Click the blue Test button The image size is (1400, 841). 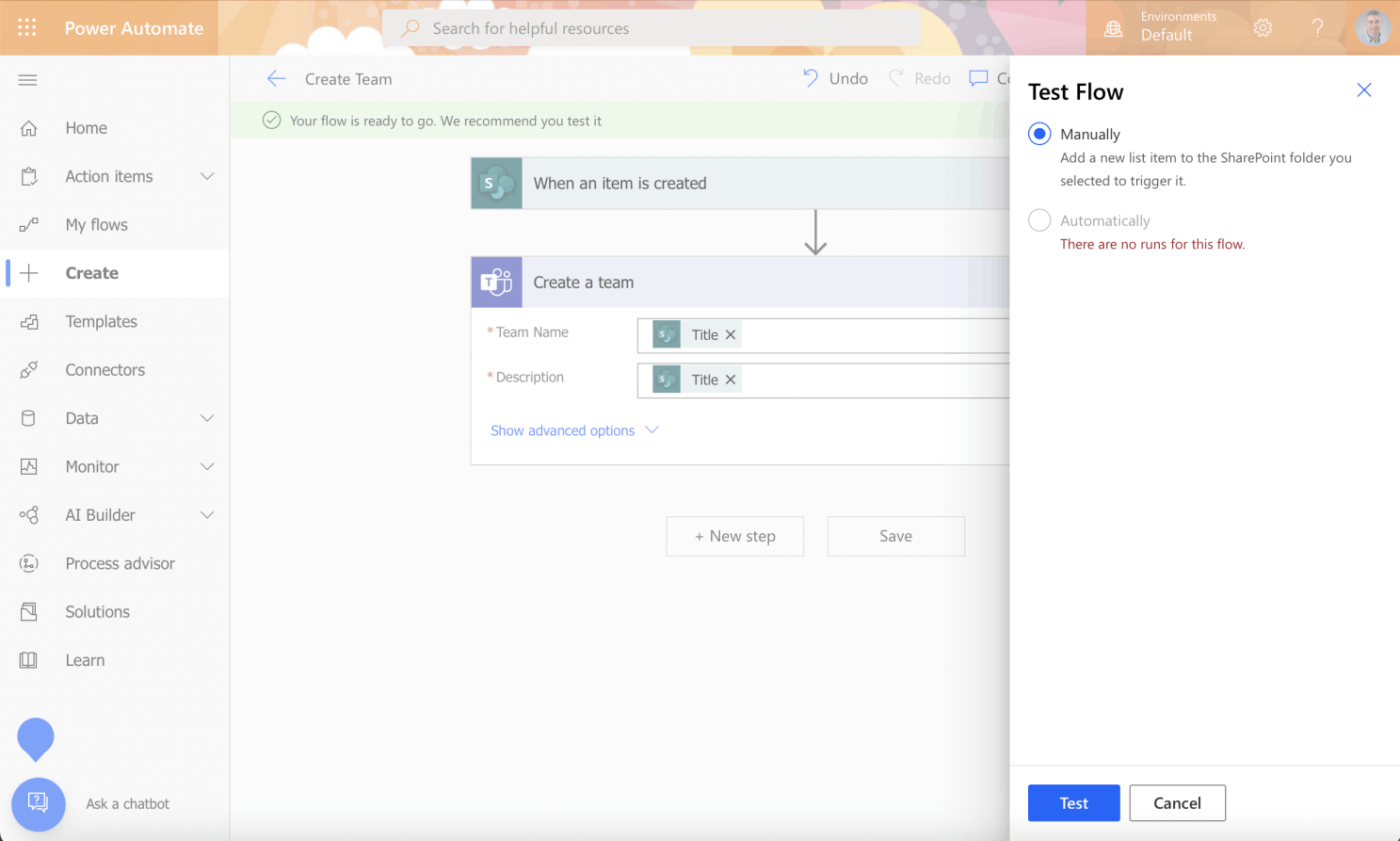pyautogui.click(x=1073, y=803)
